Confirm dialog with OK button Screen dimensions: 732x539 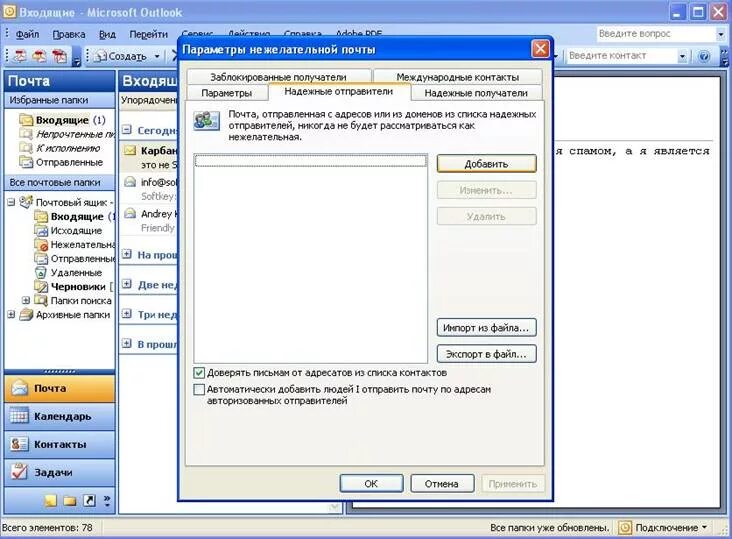pyautogui.click(x=371, y=483)
